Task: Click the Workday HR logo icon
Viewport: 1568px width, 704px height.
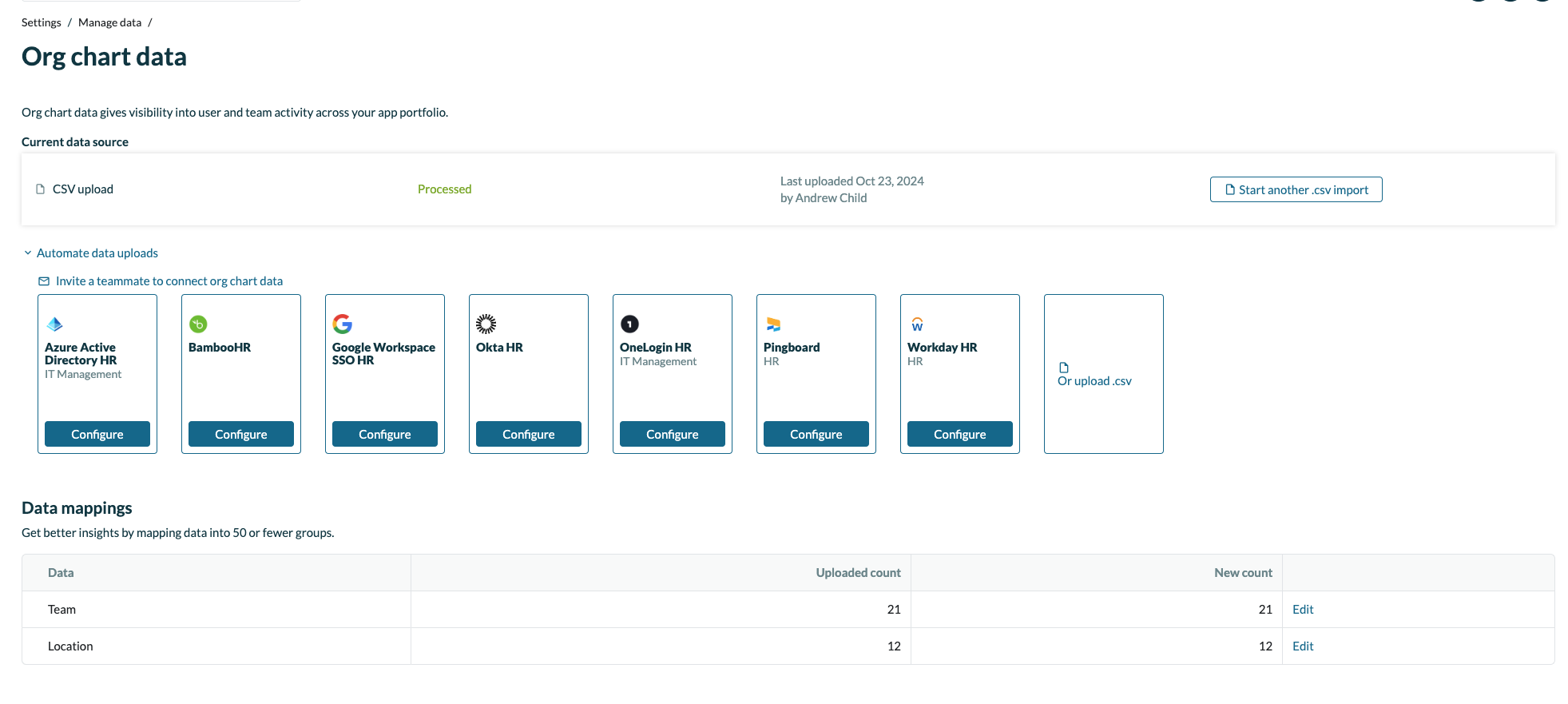Action: pyautogui.click(x=917, y=324)
